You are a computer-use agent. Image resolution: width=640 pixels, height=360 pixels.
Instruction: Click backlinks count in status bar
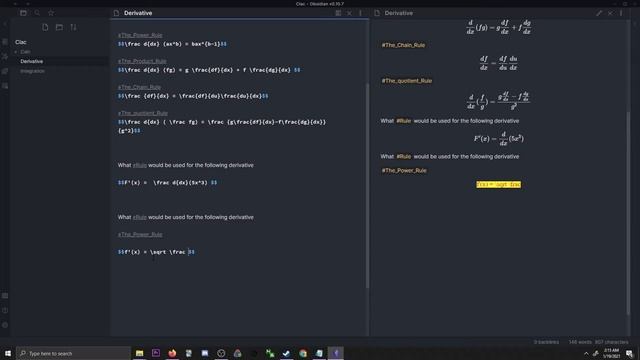tap(546, 342)
